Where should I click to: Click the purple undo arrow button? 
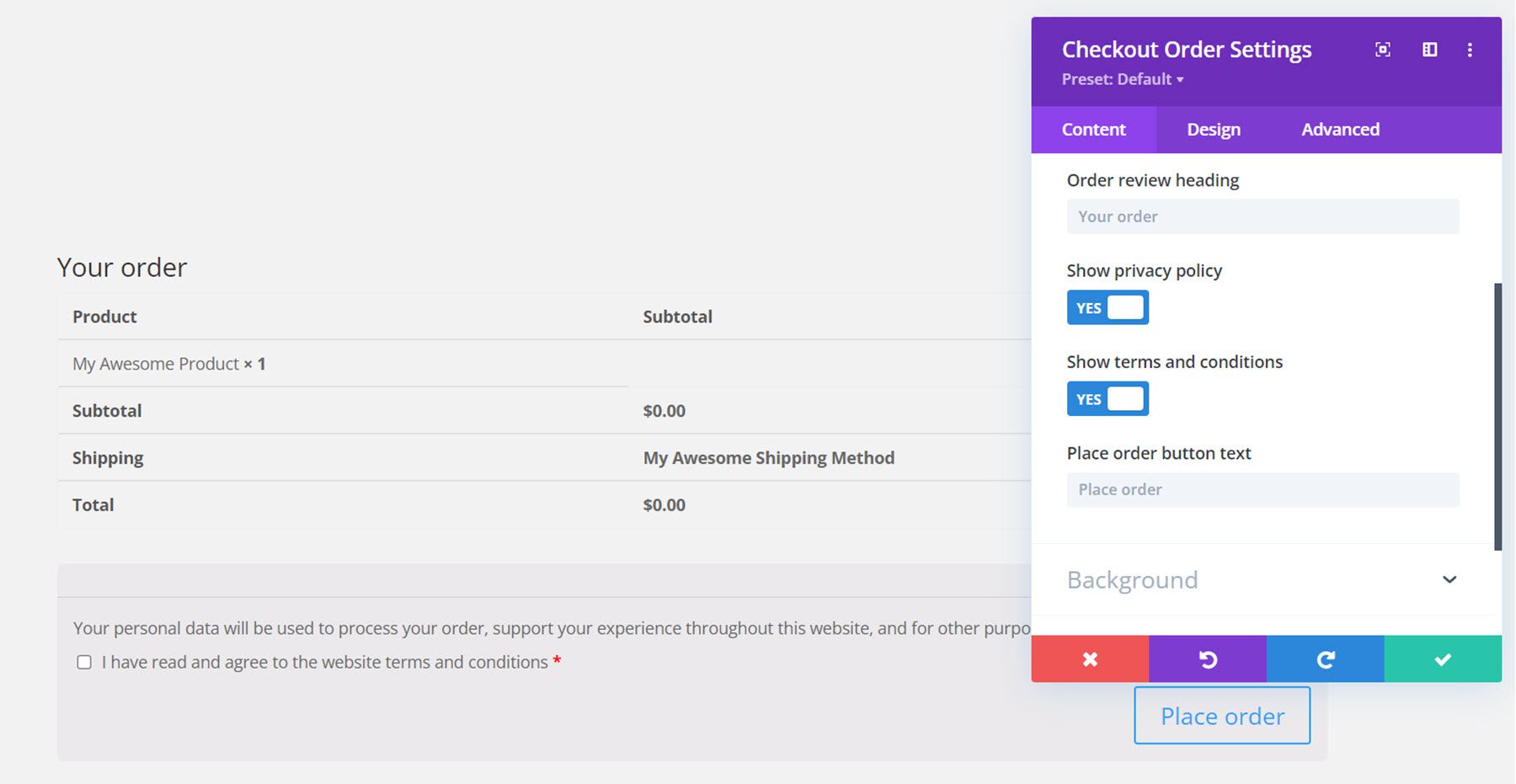[1208, 659]
